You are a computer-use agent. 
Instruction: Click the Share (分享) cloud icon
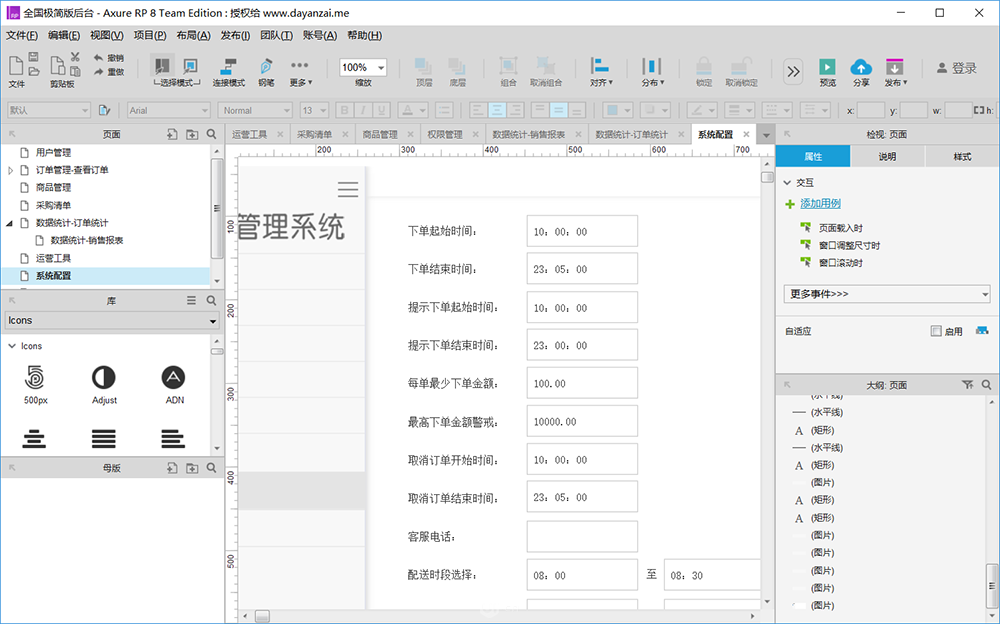pyautogui.click(x=861, y=67)
